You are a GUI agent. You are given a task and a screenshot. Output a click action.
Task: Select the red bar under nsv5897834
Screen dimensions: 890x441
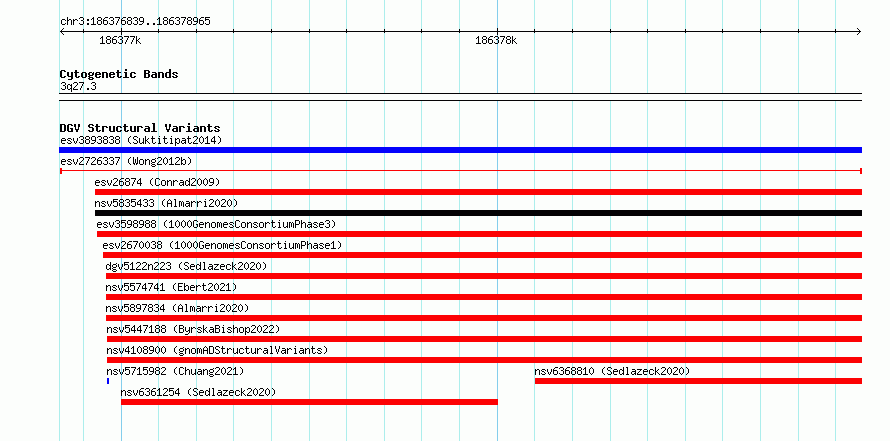coord(484,318)
